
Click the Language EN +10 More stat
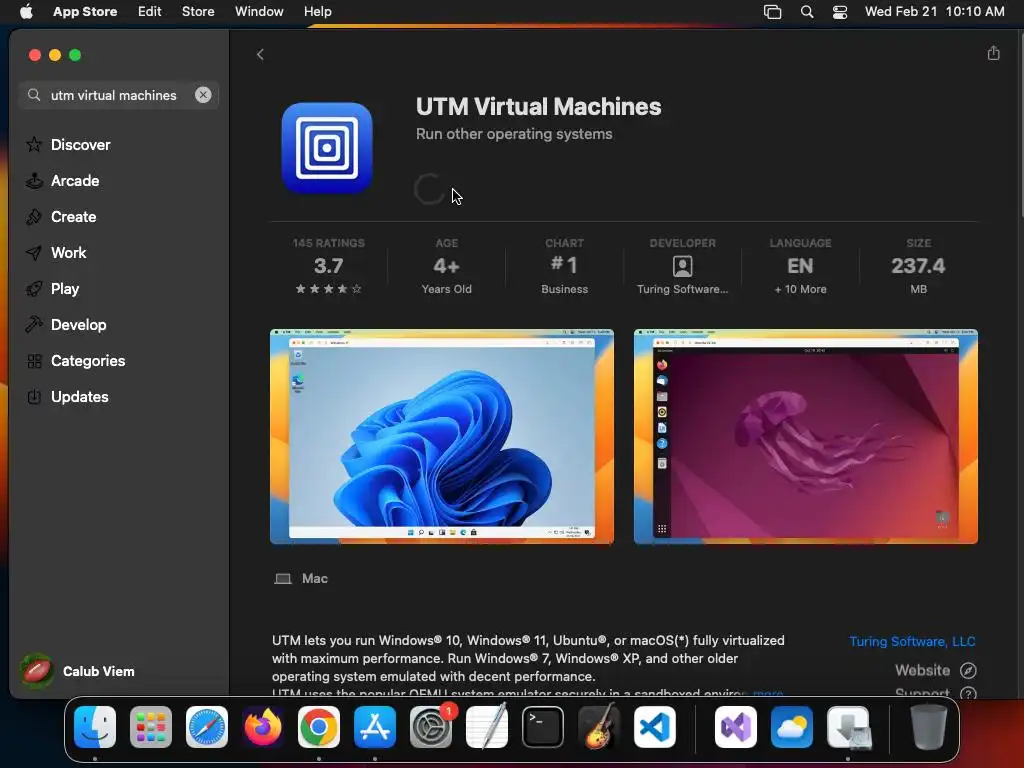[x=801, y=268]
